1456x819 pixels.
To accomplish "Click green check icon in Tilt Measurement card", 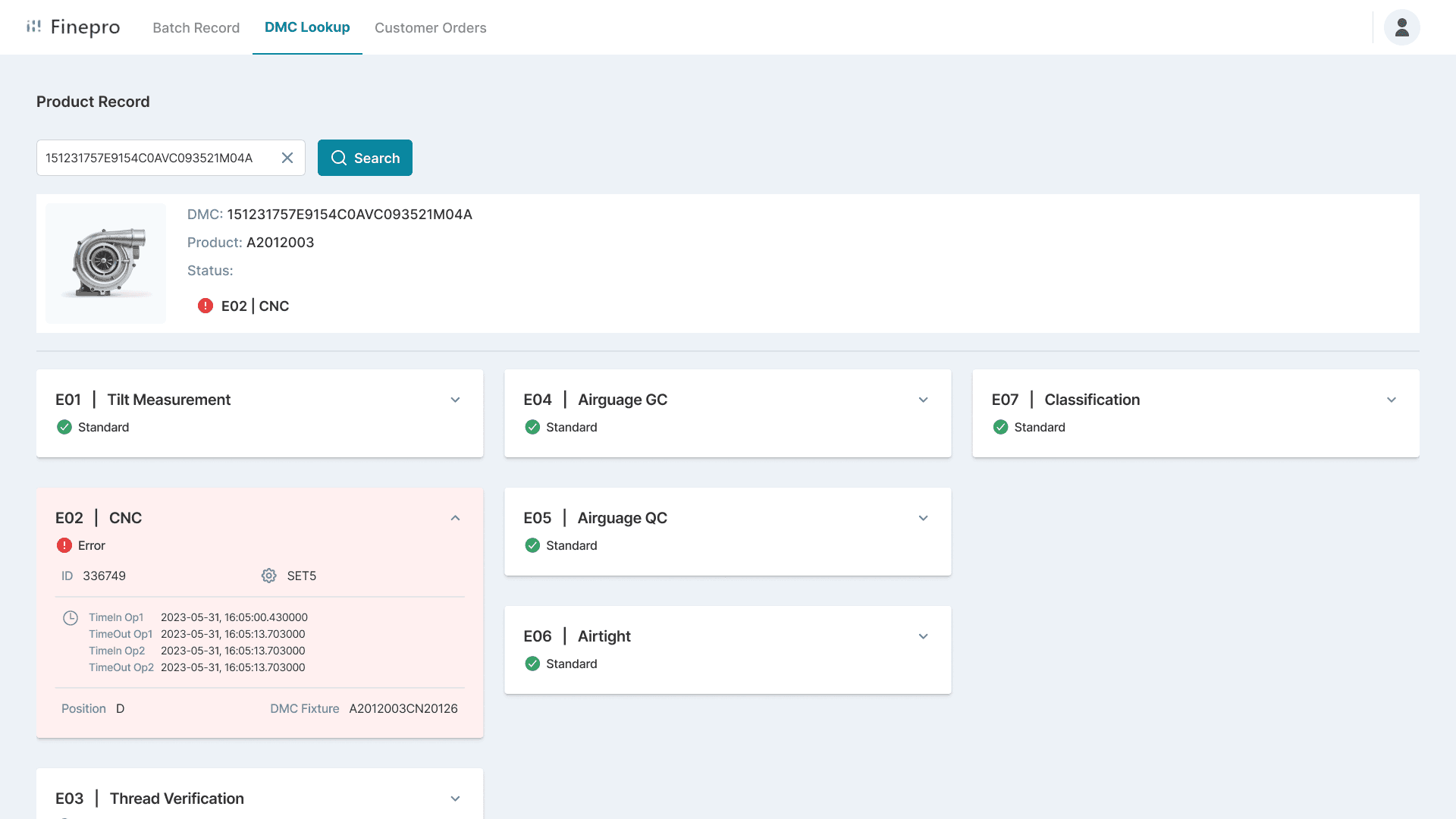I will click(64, 427).
